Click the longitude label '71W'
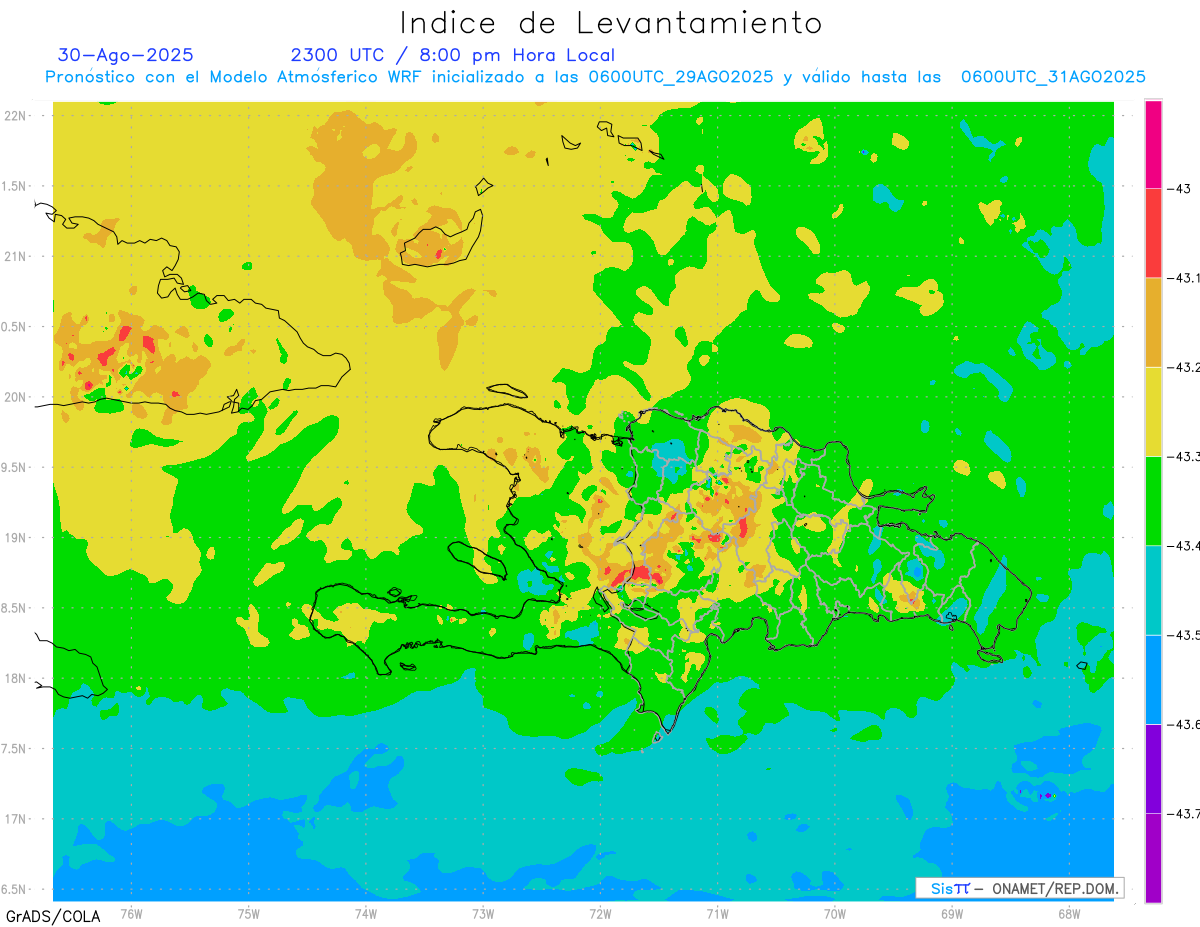This screenshot has height=927, width=1200. 717,913
